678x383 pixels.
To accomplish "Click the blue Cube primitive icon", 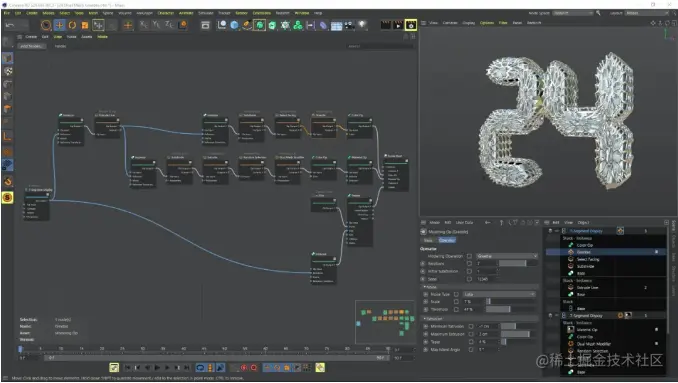I will point(234,25).
